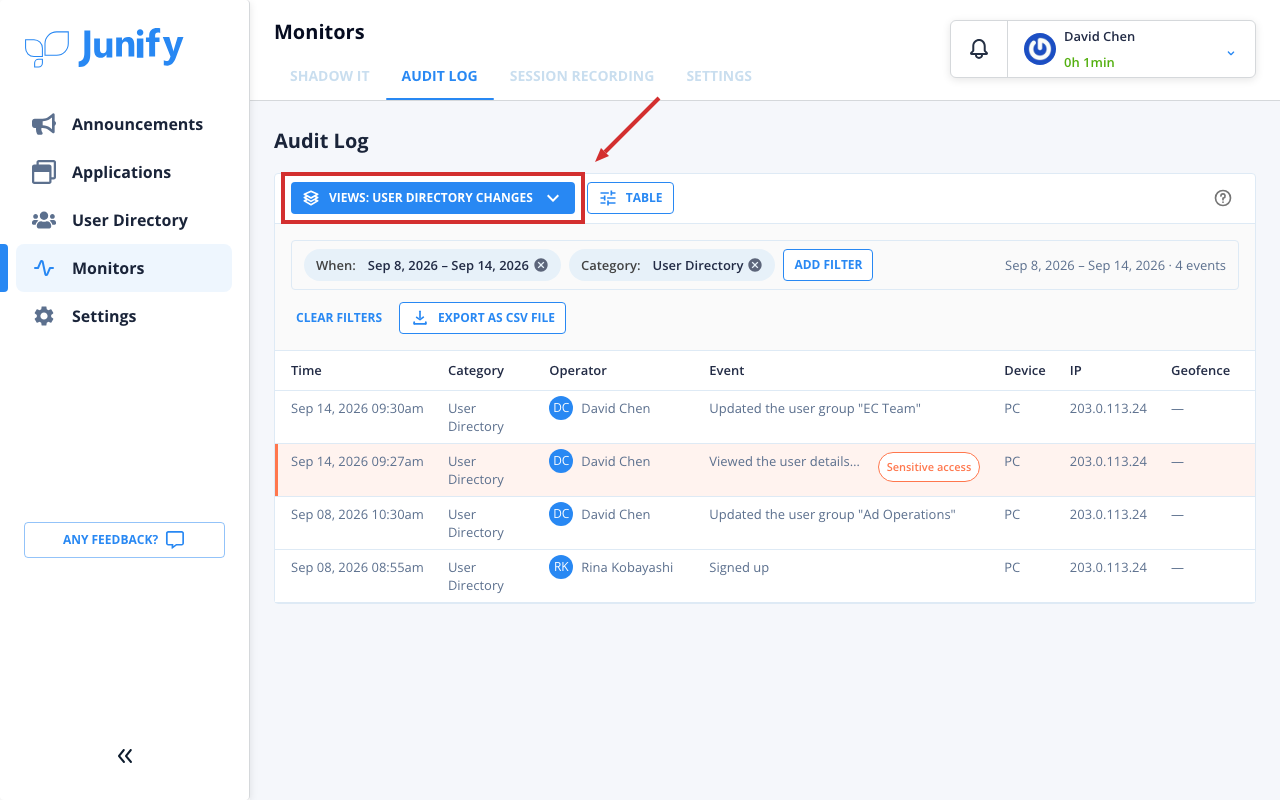Viewport: 1280px width, 800px height.
Task: Click DC avatar in Ad Operations row
Action: point(561,514)
